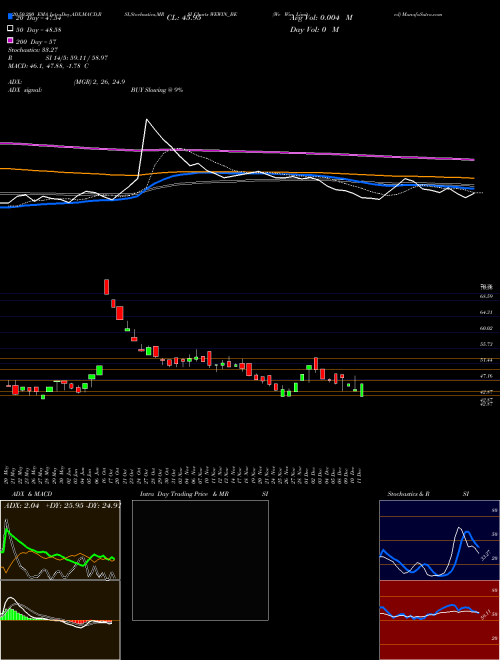Image resolution: width=500 pixels, height=660 pixels.
Task: Click the "Day Vol: 0 M" text
Action: click(314, 29)
